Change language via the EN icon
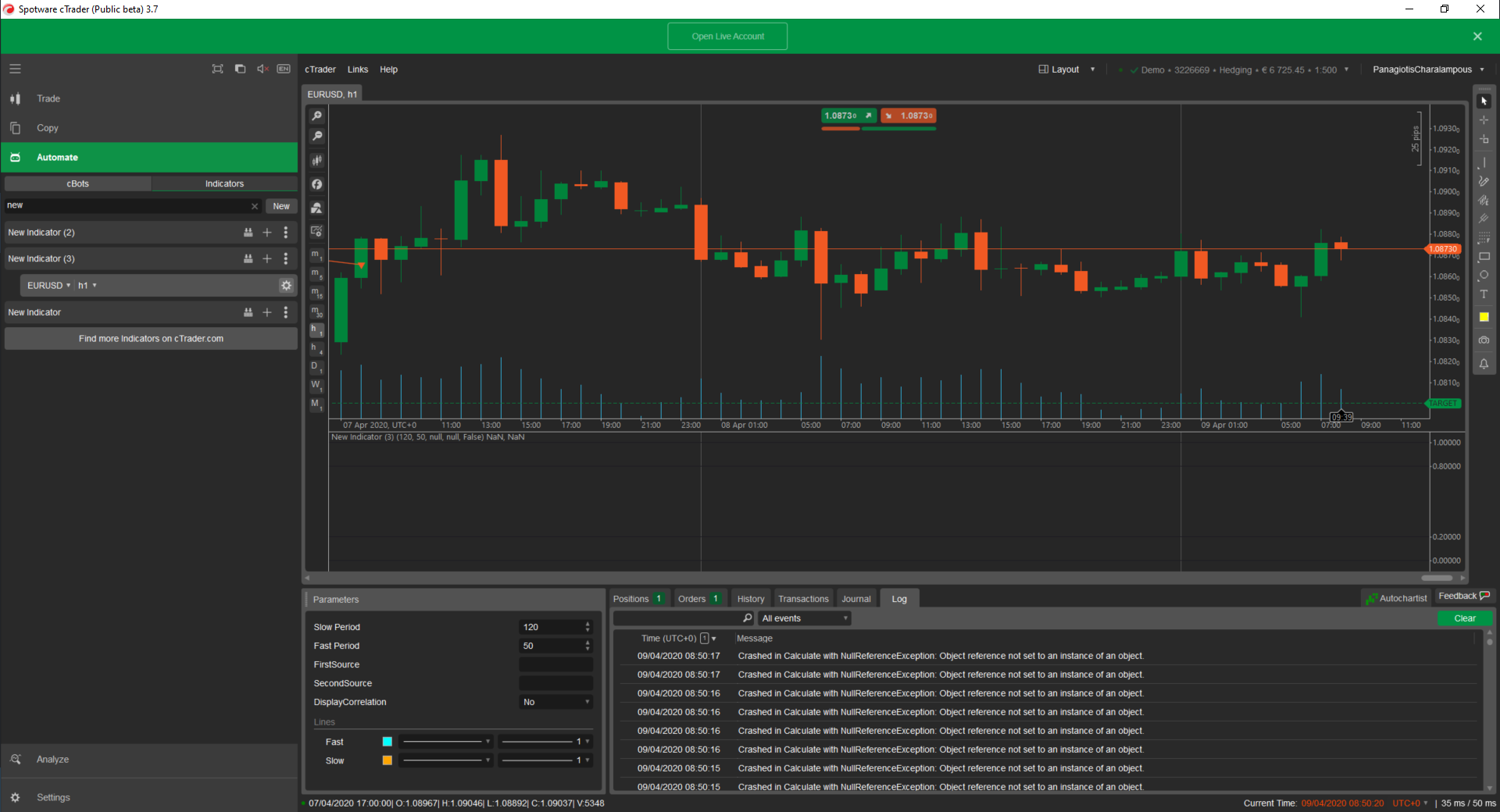The width and height of the screenshot is (1500, 812). click(x=284, y=69)
